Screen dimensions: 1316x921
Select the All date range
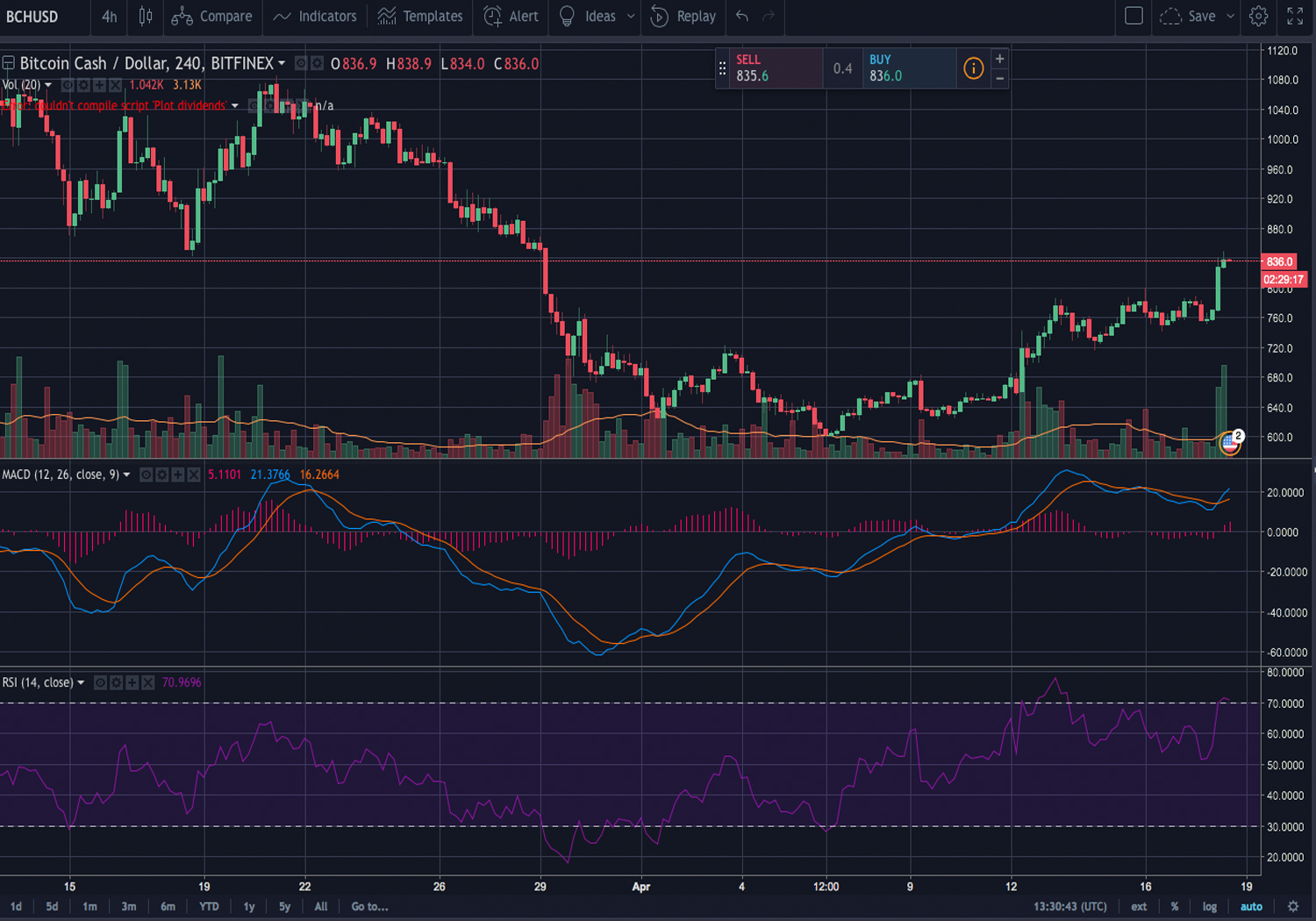[321, 906]
